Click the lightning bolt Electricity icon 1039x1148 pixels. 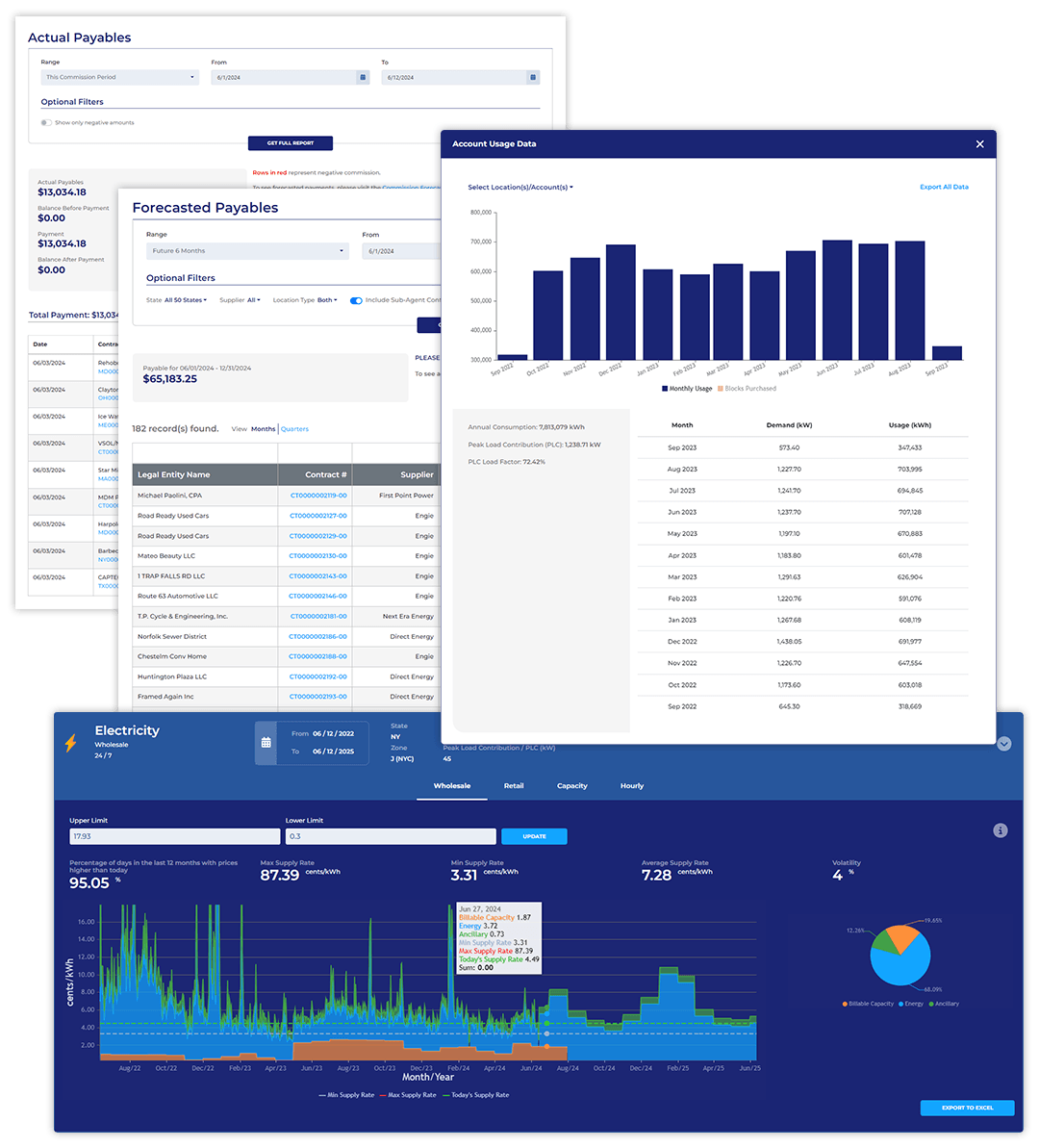pos(70,743)
